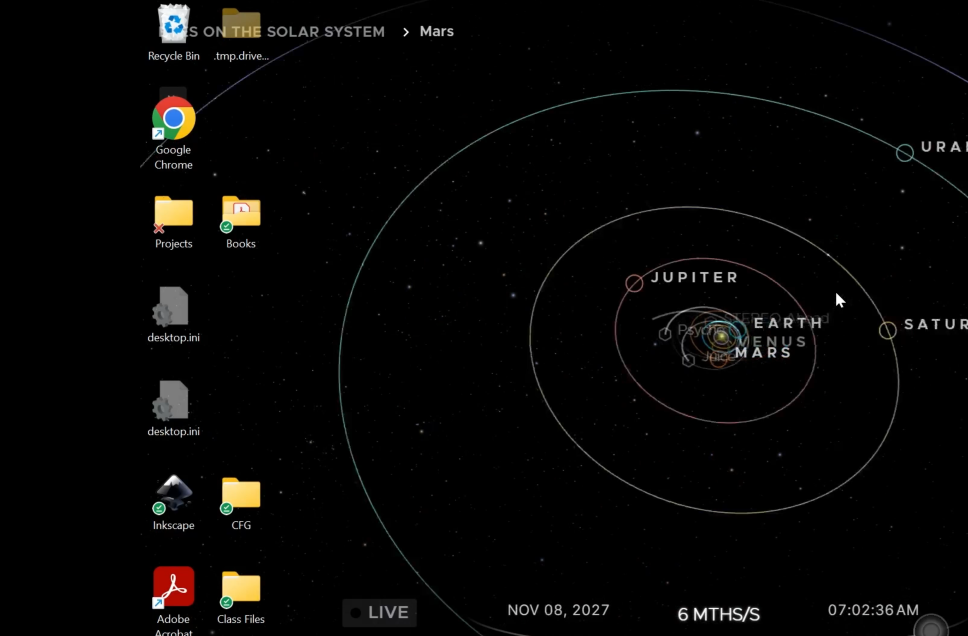Launch the Adobe Acrobat shortcut
The width and height of the screenshot is (968, 636).
(x=173, y=600)
